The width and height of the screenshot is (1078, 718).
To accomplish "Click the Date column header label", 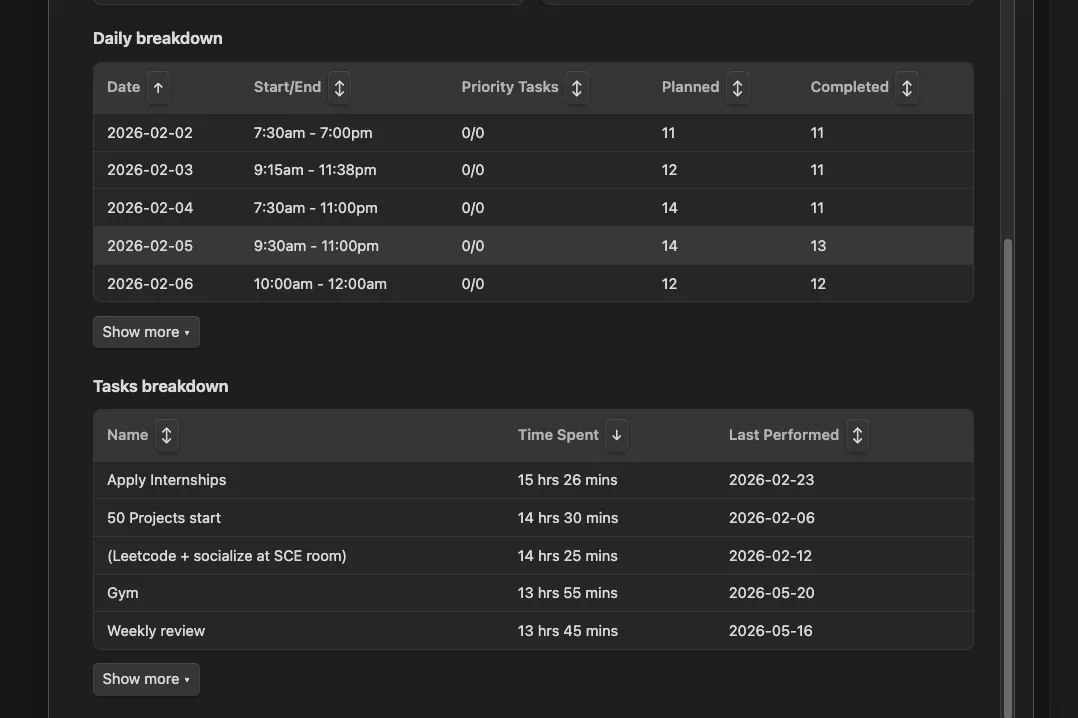I will click(x=124, y=87).
